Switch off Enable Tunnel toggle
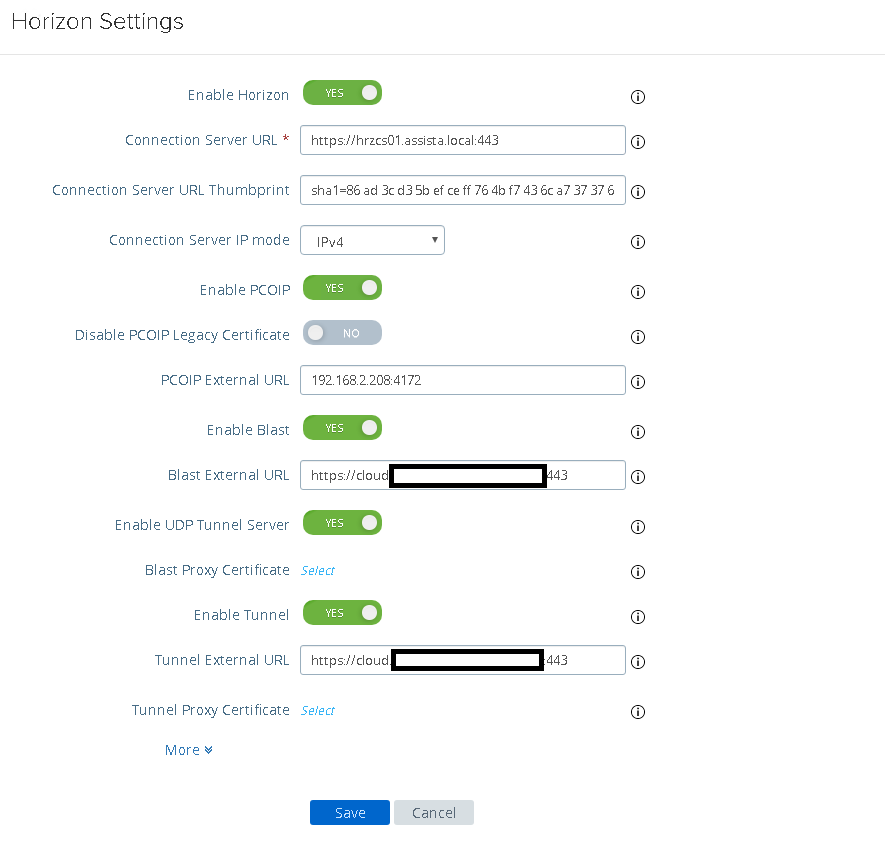This screenshot has height=858, width=885. [342, 613]
